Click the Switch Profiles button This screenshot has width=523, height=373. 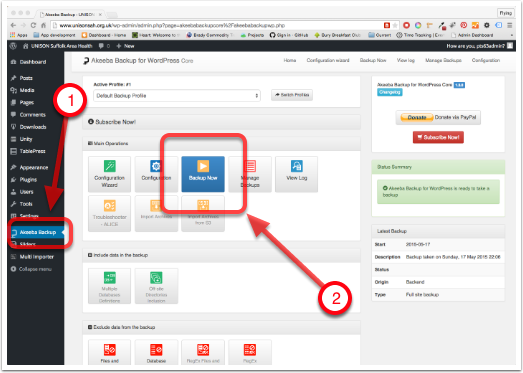[292, 95]
